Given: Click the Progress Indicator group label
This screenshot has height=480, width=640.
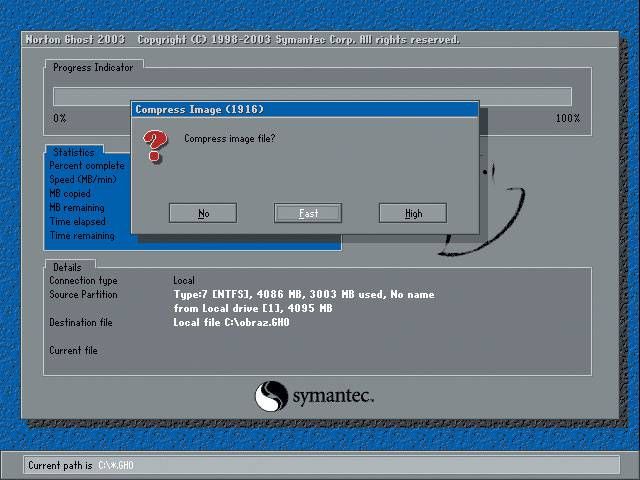Looking at the screenshot, I should coord(92,67).
